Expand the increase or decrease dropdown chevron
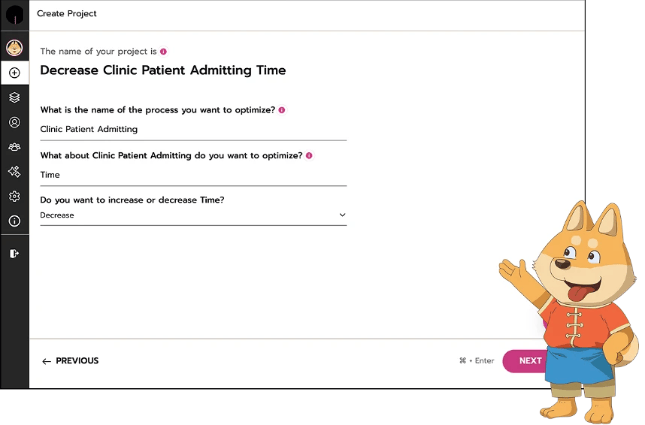645x425 pixels. 342,215
